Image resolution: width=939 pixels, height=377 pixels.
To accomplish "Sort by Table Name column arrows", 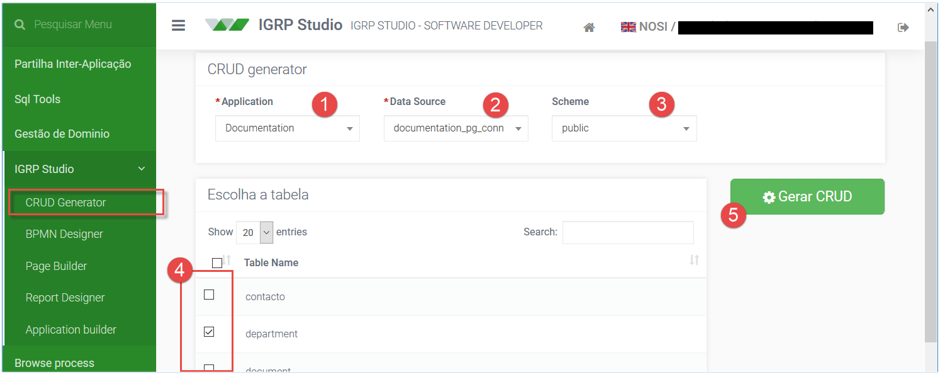I will (x=694, y=260).
